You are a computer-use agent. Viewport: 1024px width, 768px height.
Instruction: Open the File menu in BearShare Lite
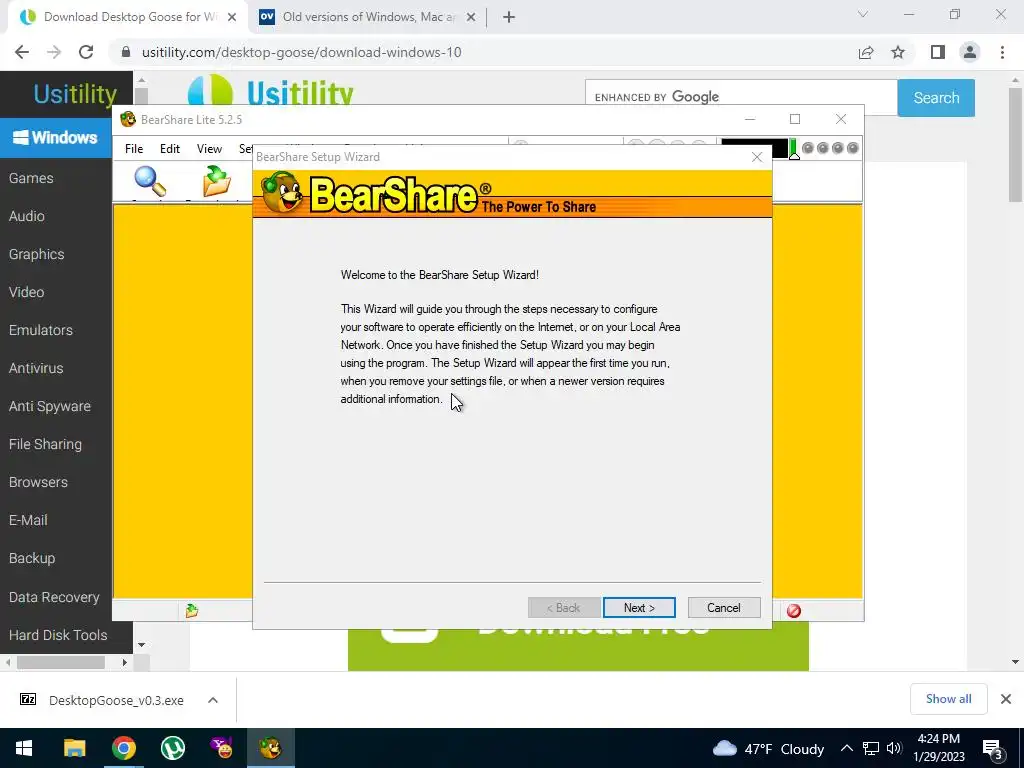[x=134, y=149]
